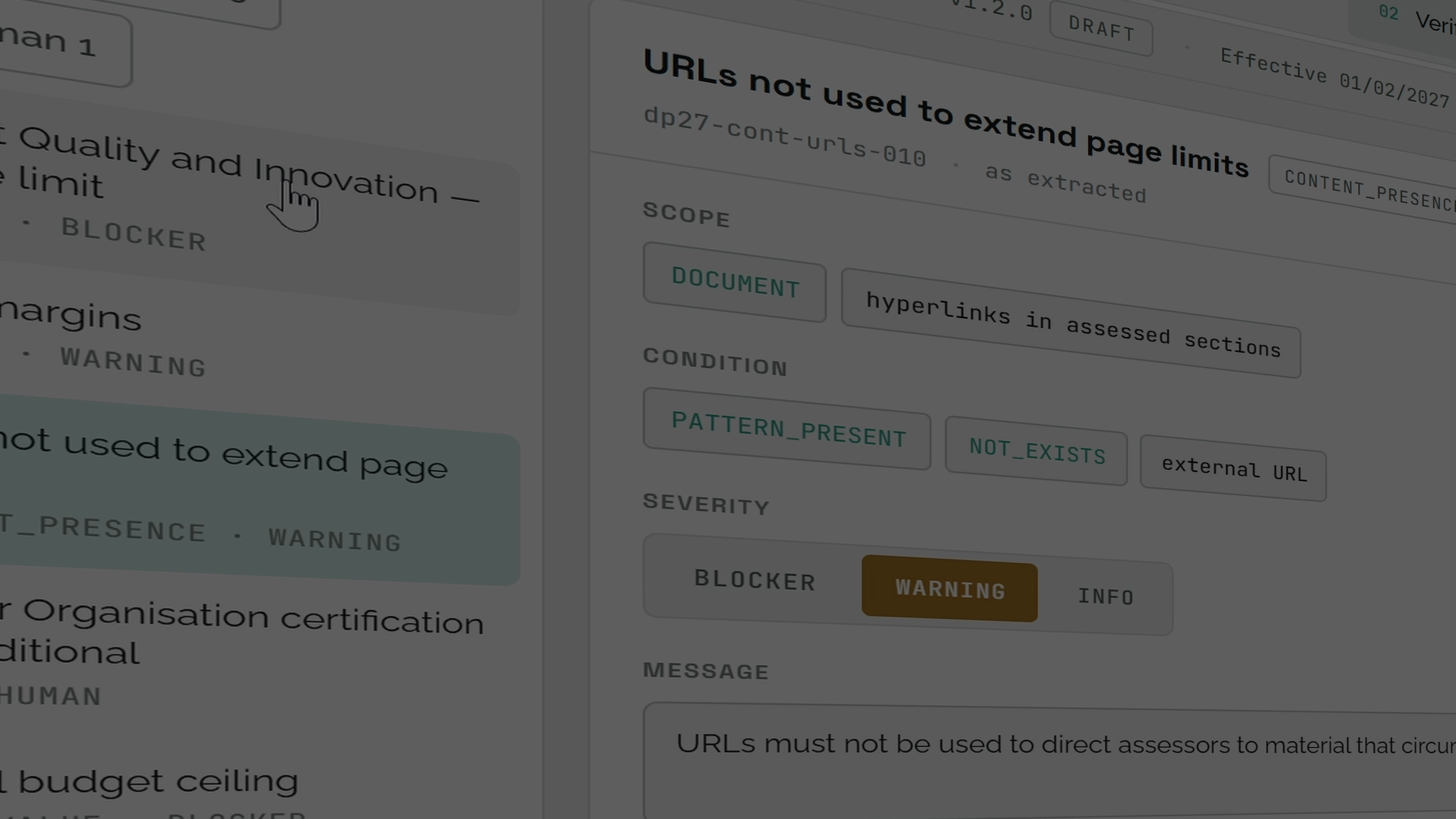Viewport: 1456px width, 819px height.
Task: Click the rule ID dp27-cont-urls-010
Action: [x=784, y=136]
